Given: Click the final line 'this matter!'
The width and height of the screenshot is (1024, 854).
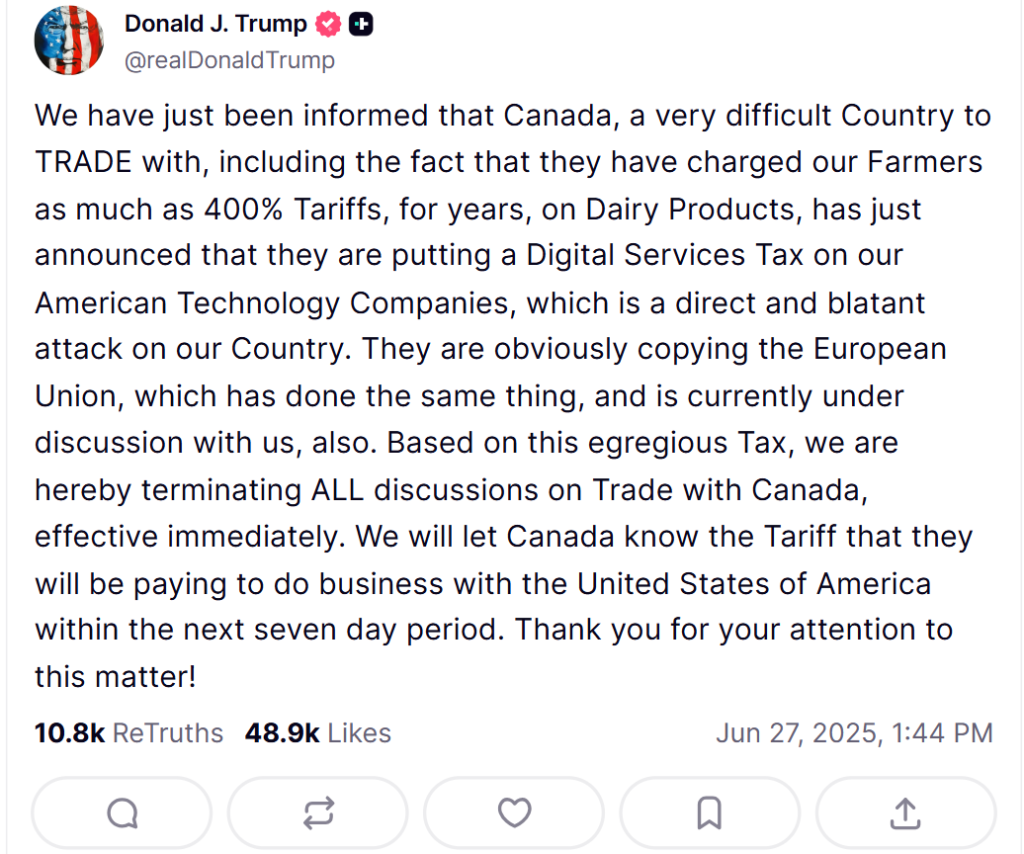Looking at the screenshot, I should tap(115, 677).
